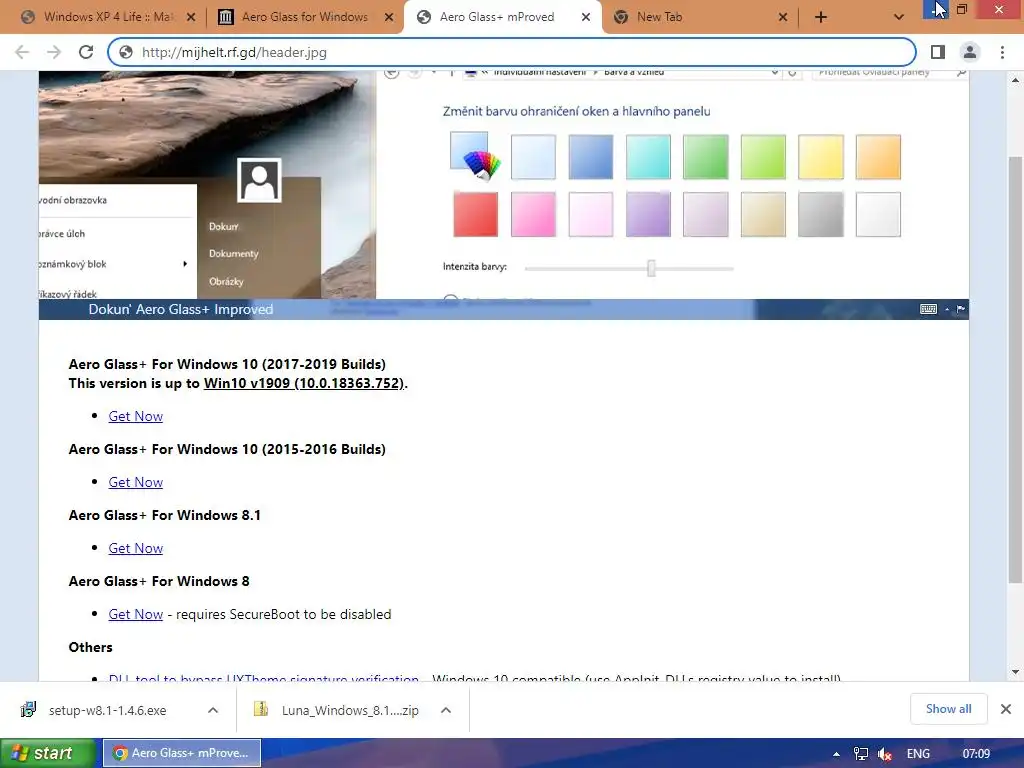Show hidden system tray icons
Screen dimensions: 1024x768
(x=836, y=754)
